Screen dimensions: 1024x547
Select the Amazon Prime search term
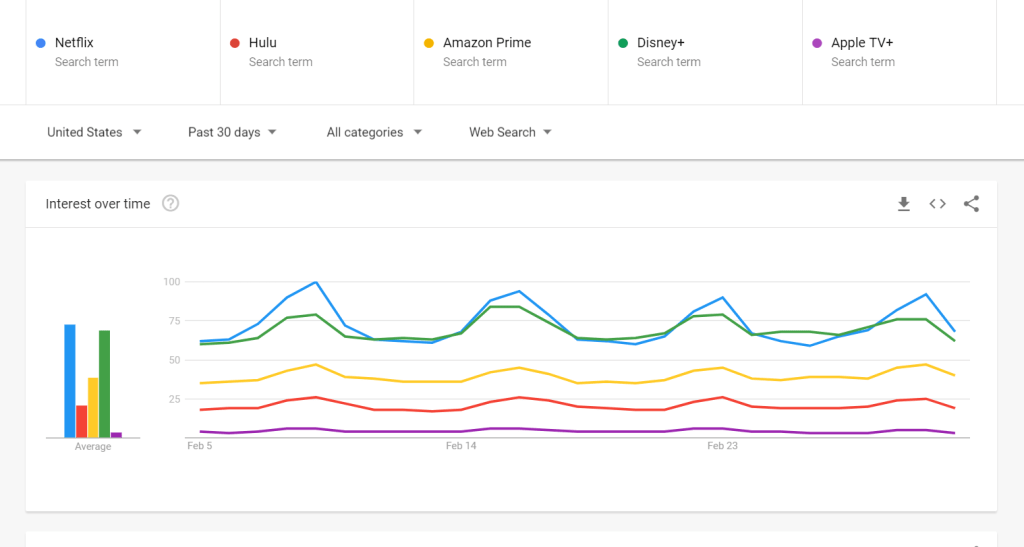click(487, 43)
